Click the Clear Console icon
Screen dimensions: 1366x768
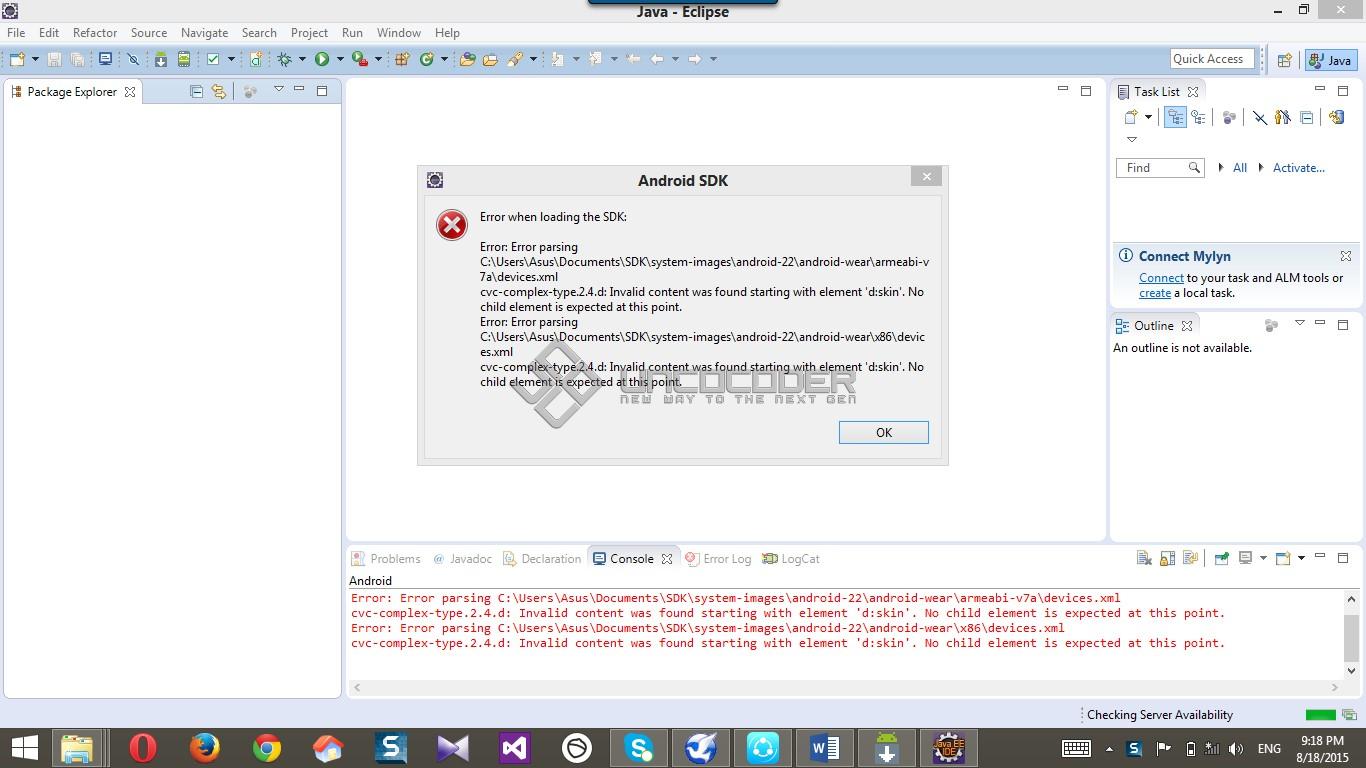[1144, 558]
